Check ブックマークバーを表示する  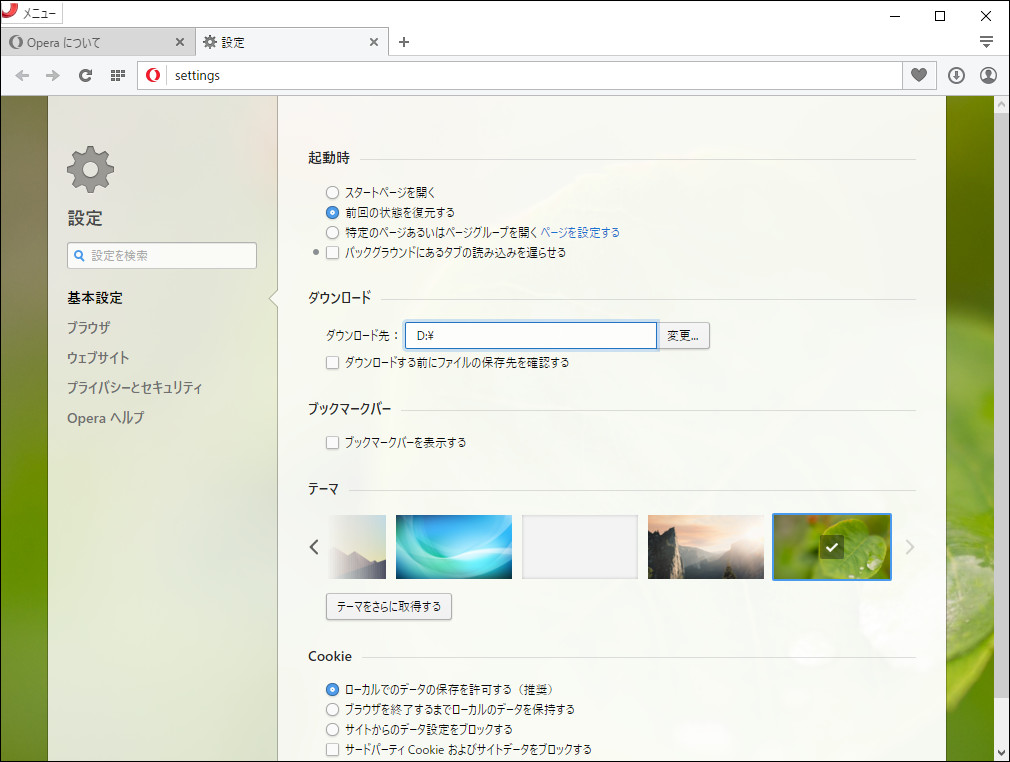(x=332, y=442)
